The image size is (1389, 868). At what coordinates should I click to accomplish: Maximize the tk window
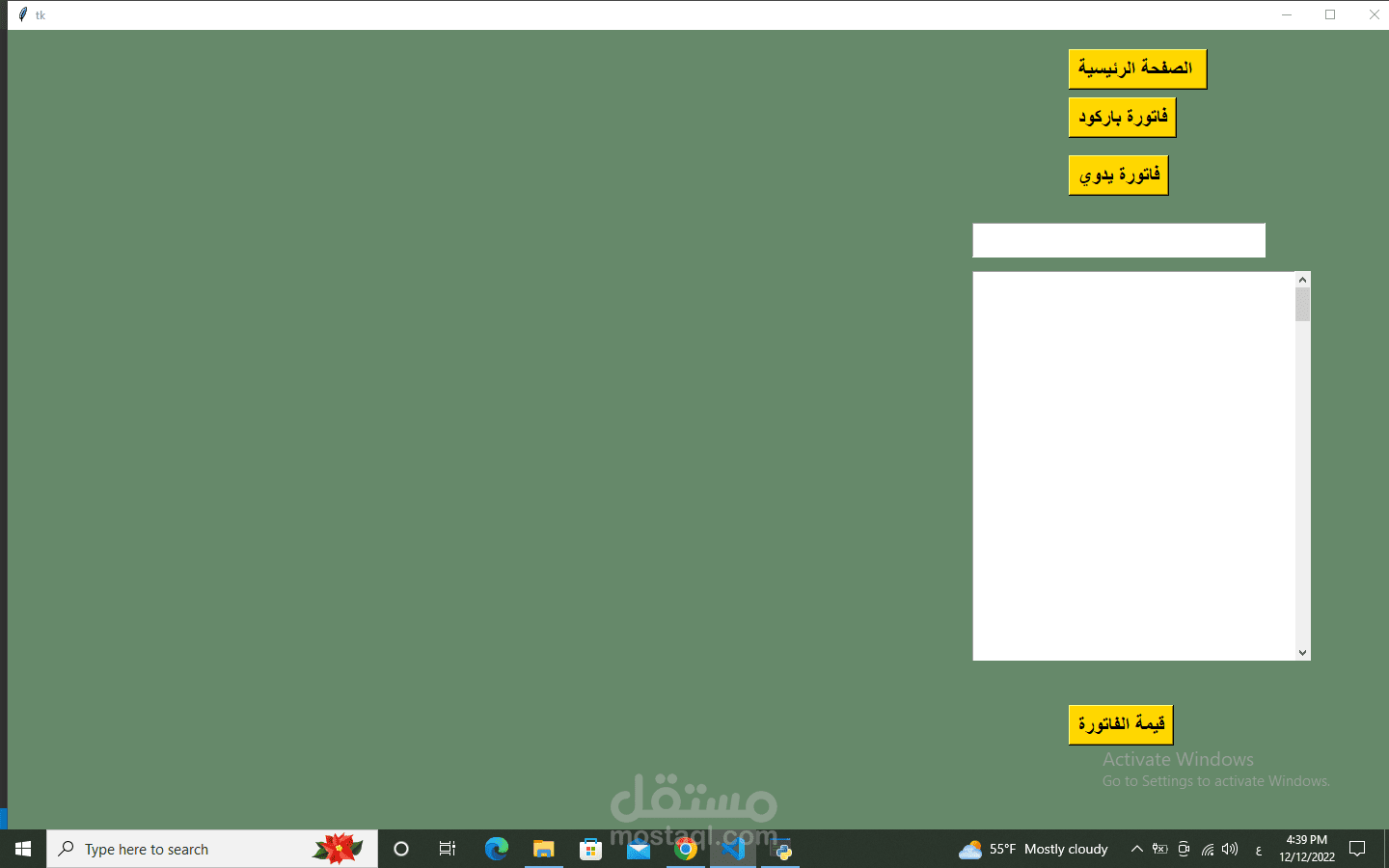click(1330, 14)
